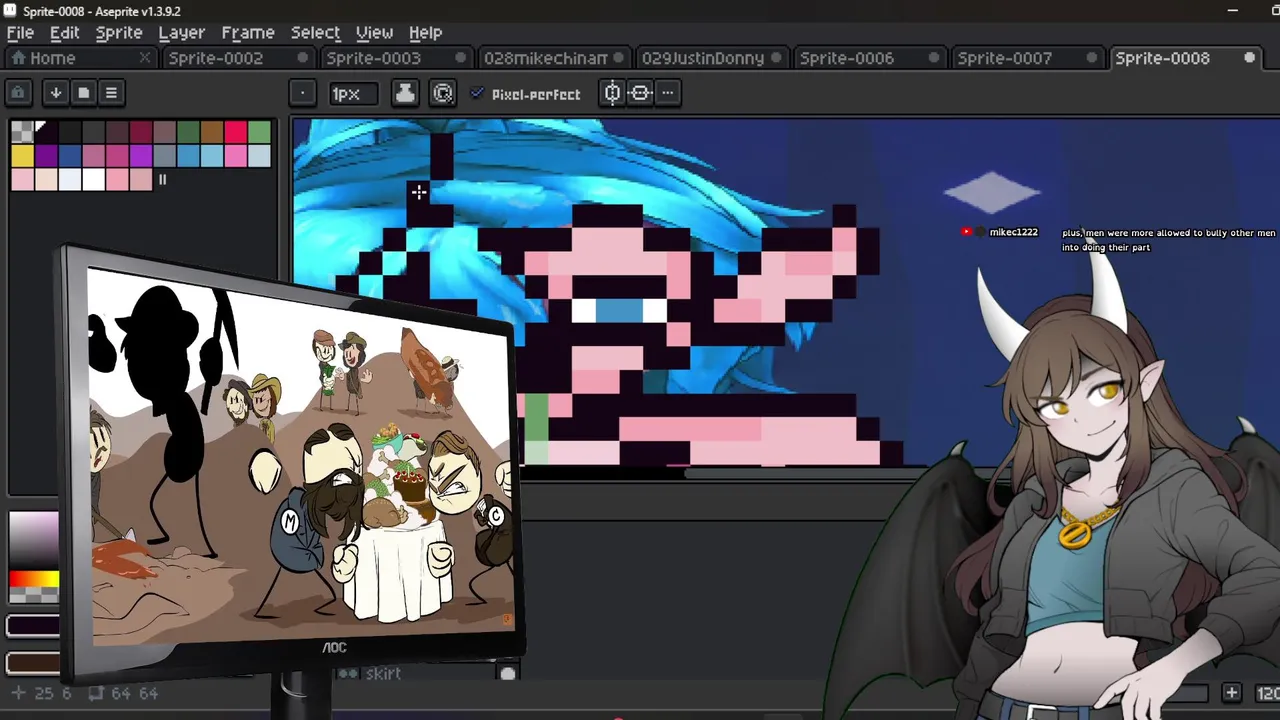
Task: Click the hue gradient bar in color picker
Action: pyautogui.click(x=34, y=578)
